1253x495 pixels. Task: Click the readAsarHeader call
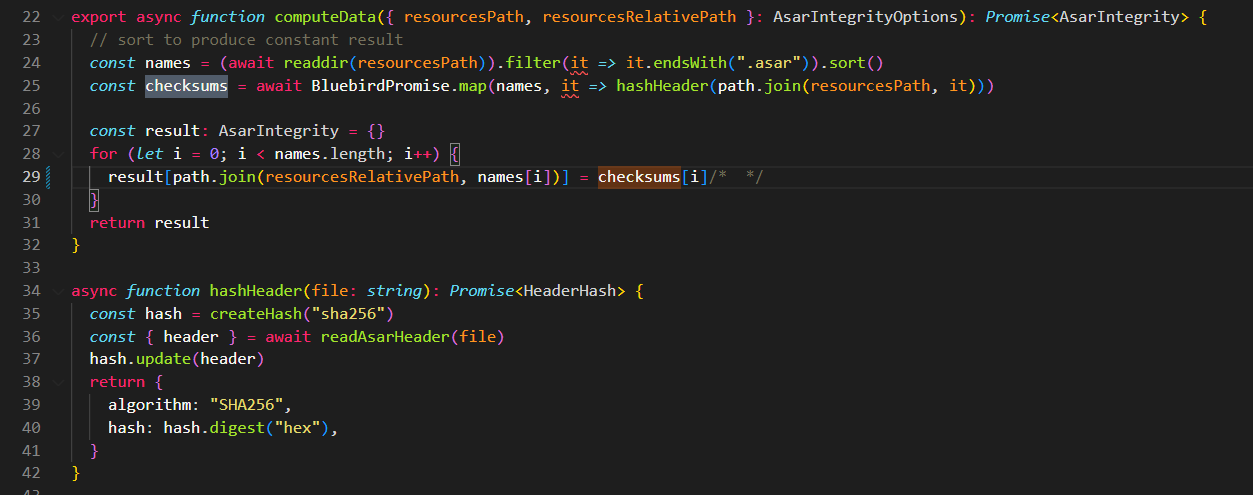pyautogui.click(x=385, y=337)
